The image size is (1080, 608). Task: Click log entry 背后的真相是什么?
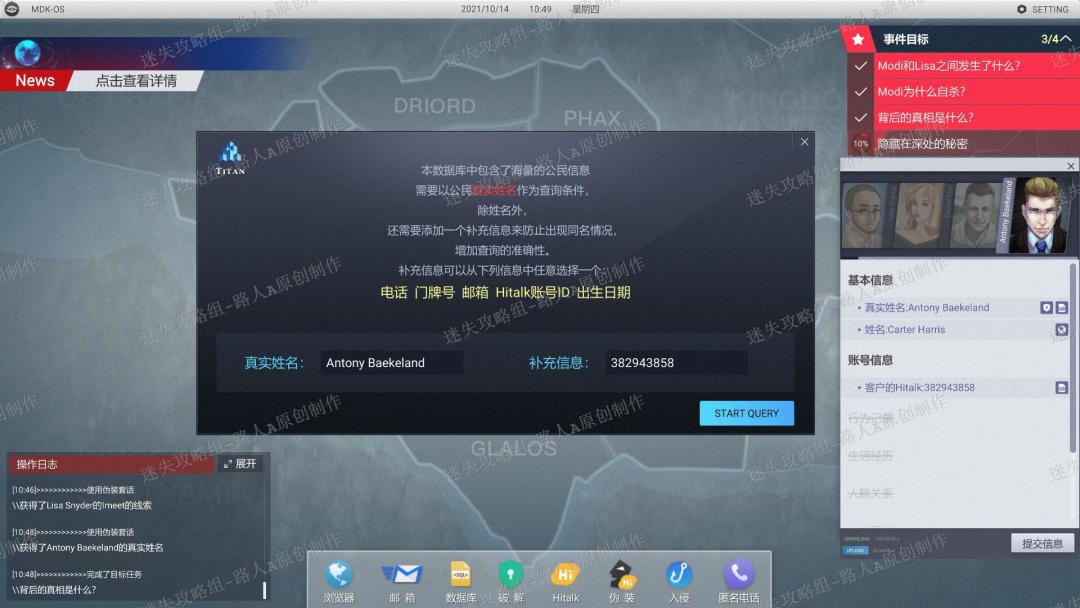[x=54, y=590]
